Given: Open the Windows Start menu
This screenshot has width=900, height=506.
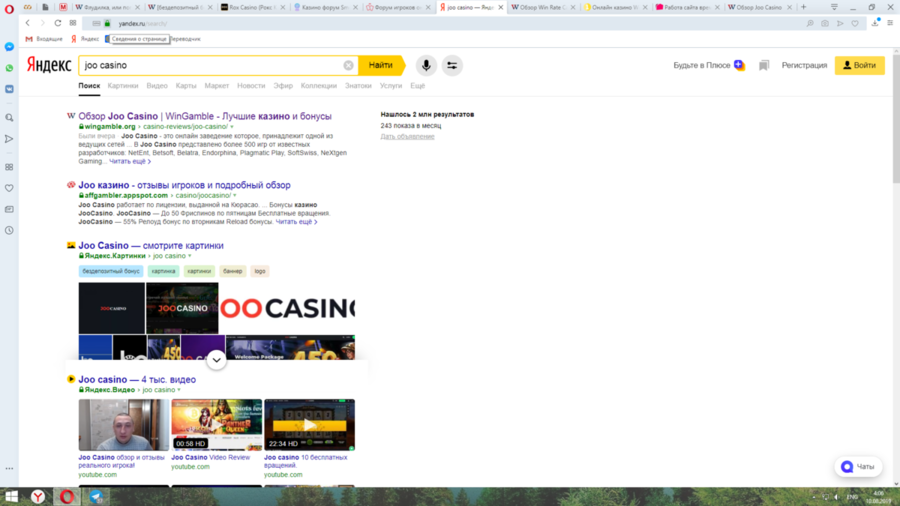Looking at the screenshot, I should 11,496.
